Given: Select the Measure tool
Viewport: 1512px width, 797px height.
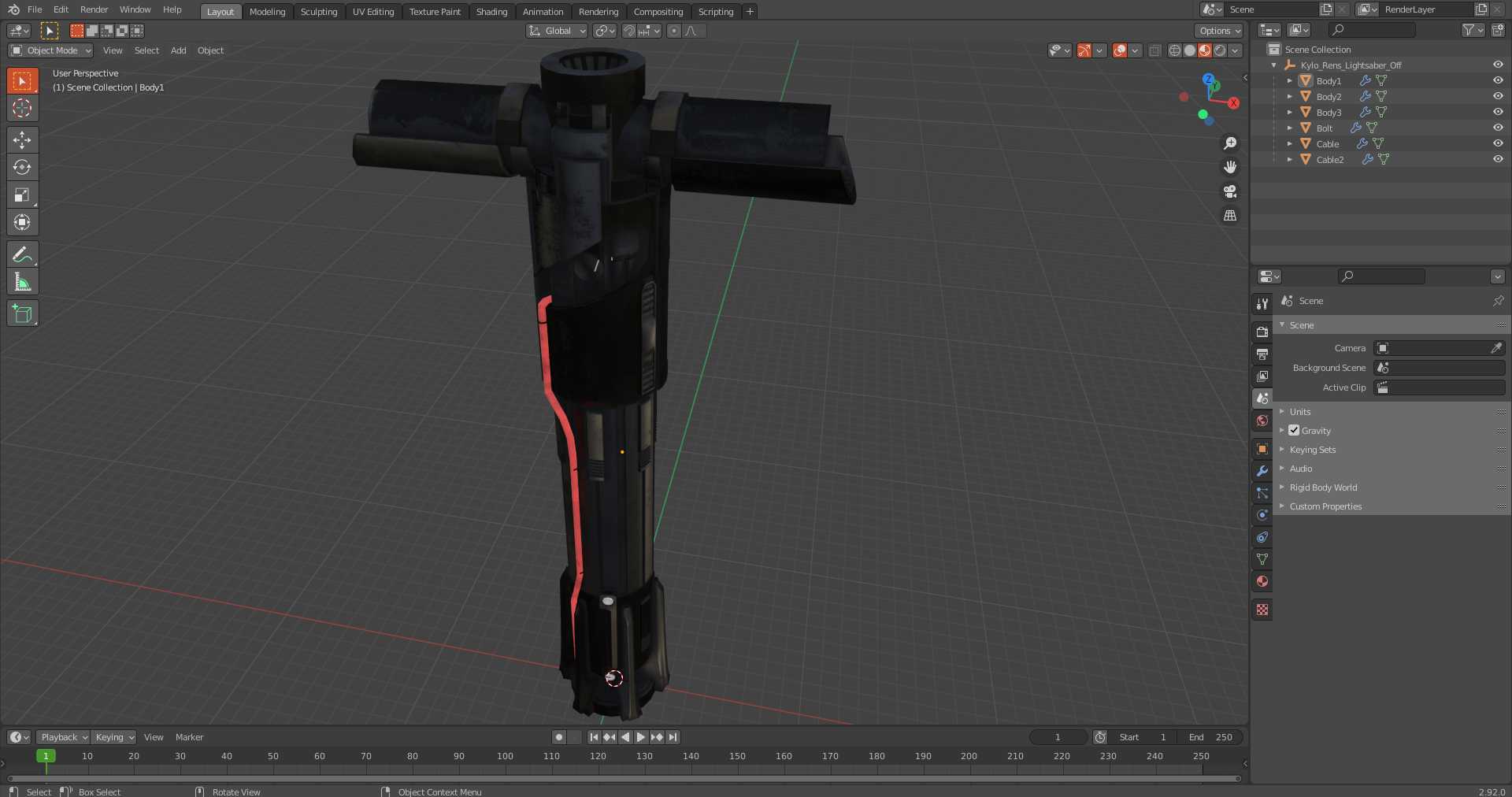Looking at the screenshot, I should coord(22,282).
